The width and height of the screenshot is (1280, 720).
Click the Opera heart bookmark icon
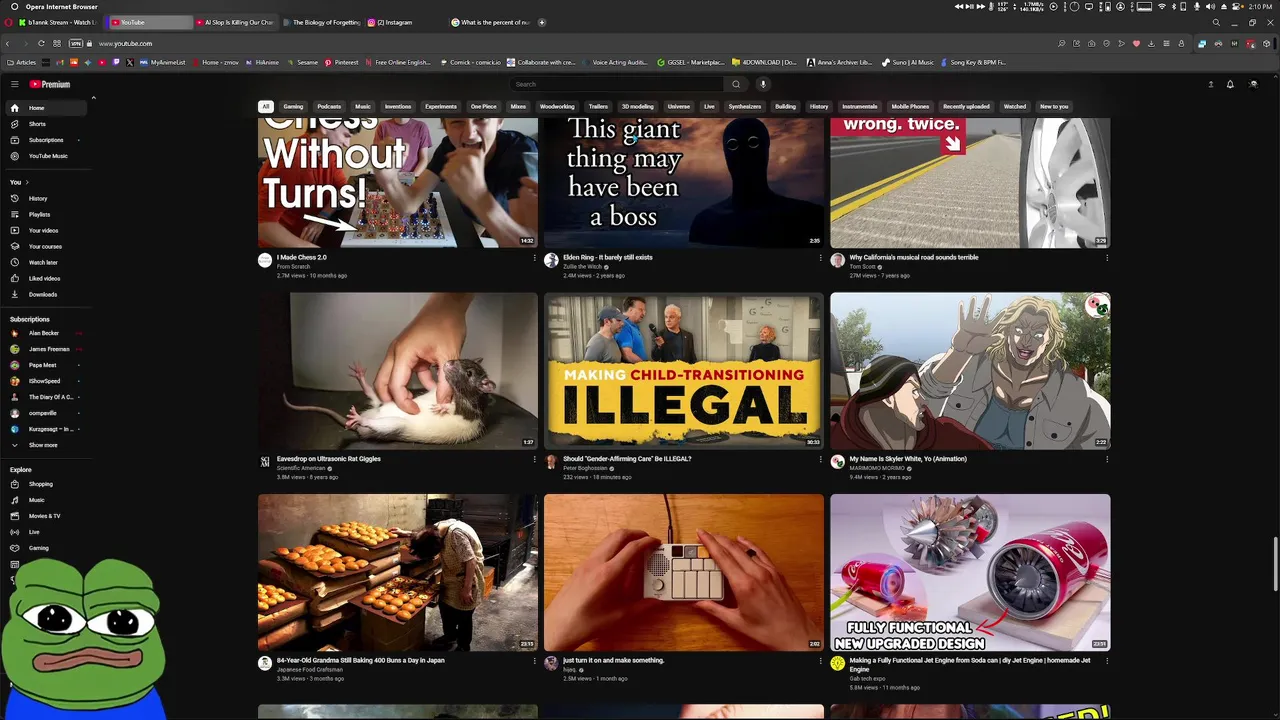(1136, 43)
